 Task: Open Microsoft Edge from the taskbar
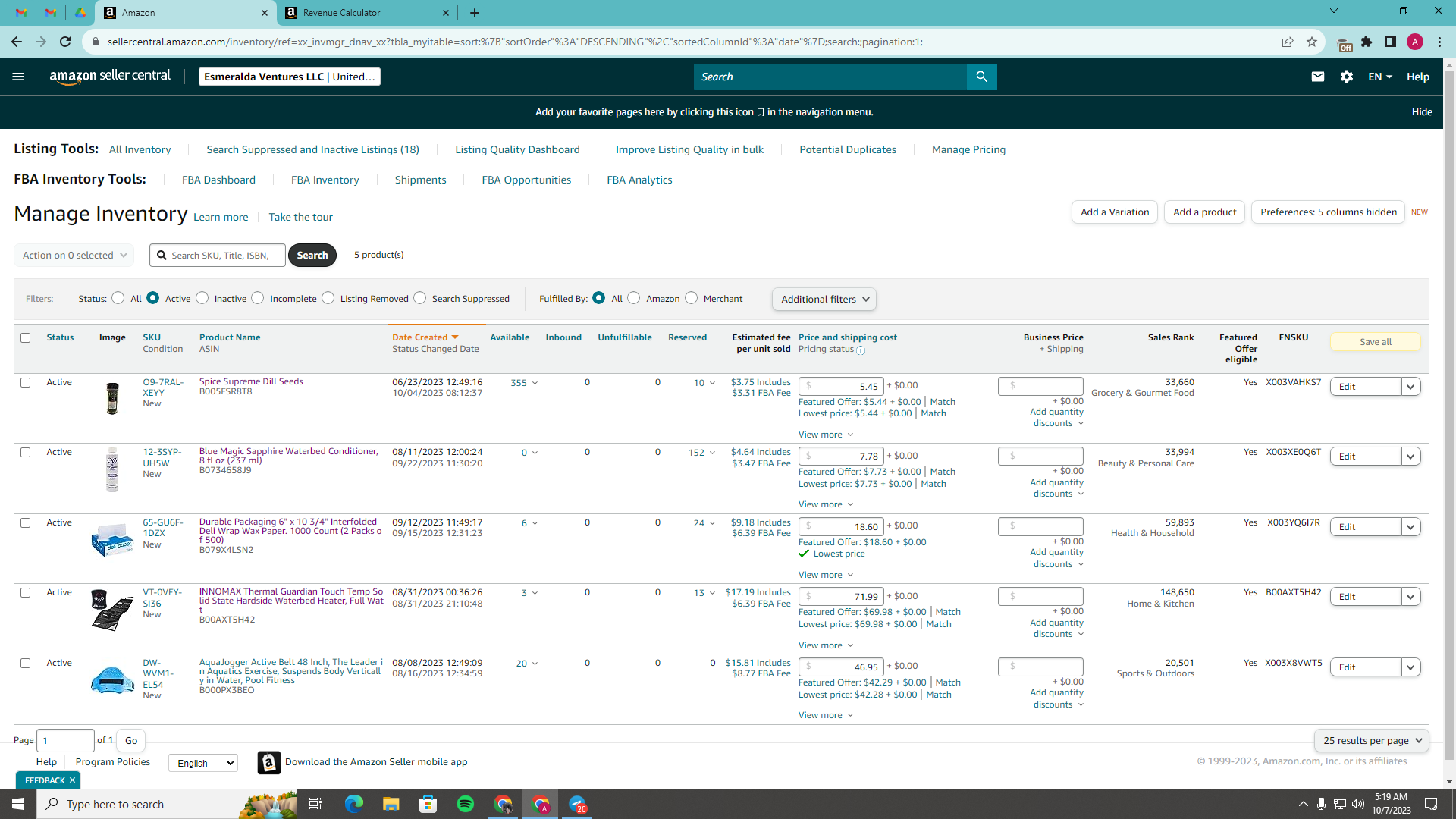353,804
